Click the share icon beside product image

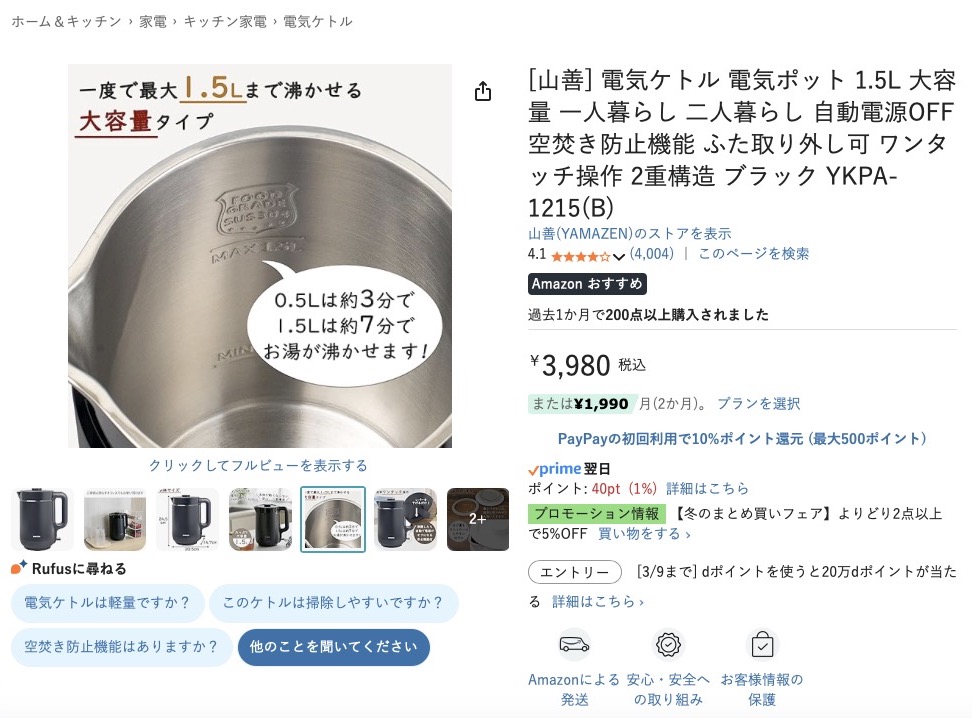[483, 91]
